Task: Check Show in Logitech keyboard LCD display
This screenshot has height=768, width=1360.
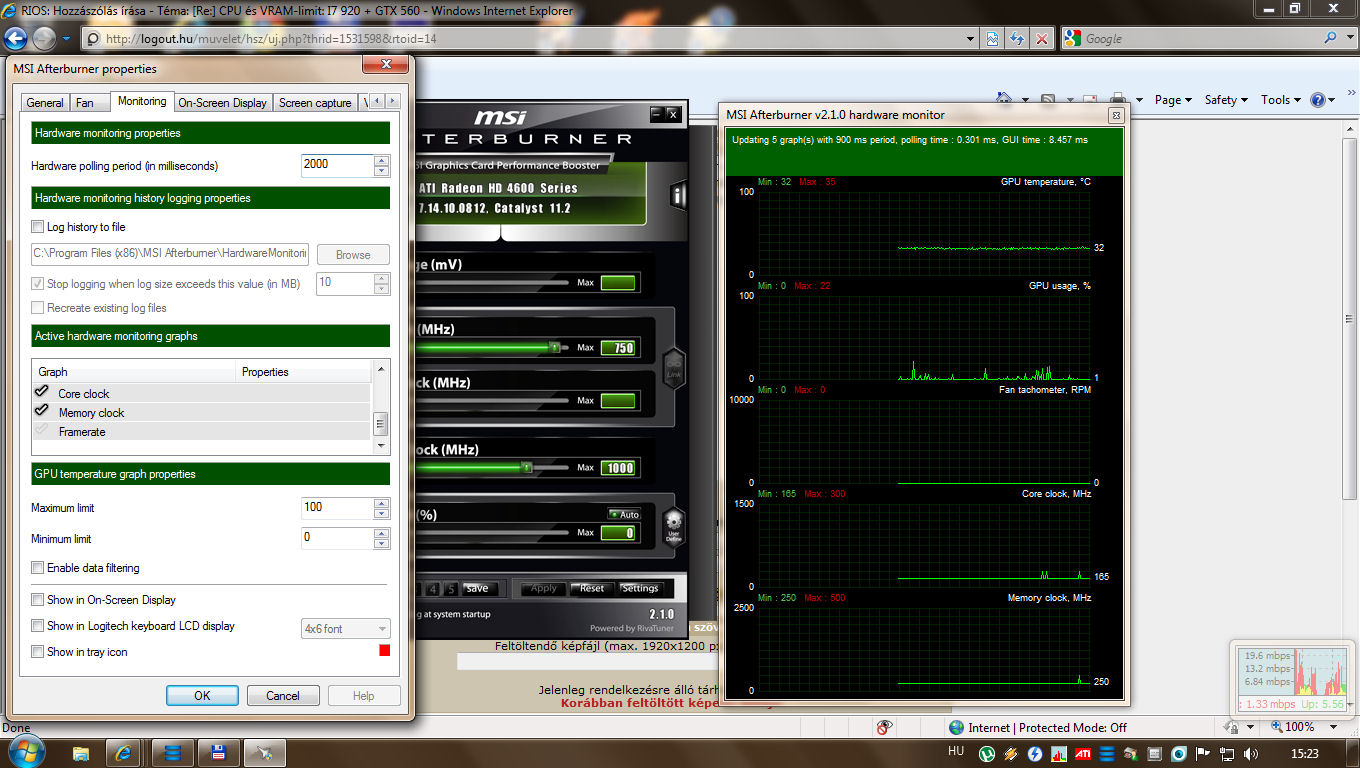Action: pyautogui.click(x=38, y=626)
